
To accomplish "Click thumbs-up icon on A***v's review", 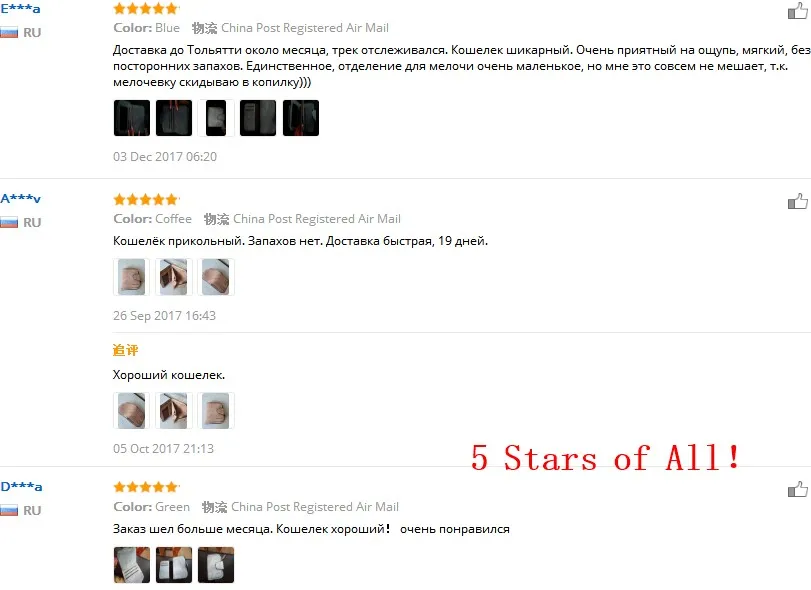I will [x=798, y=201].
